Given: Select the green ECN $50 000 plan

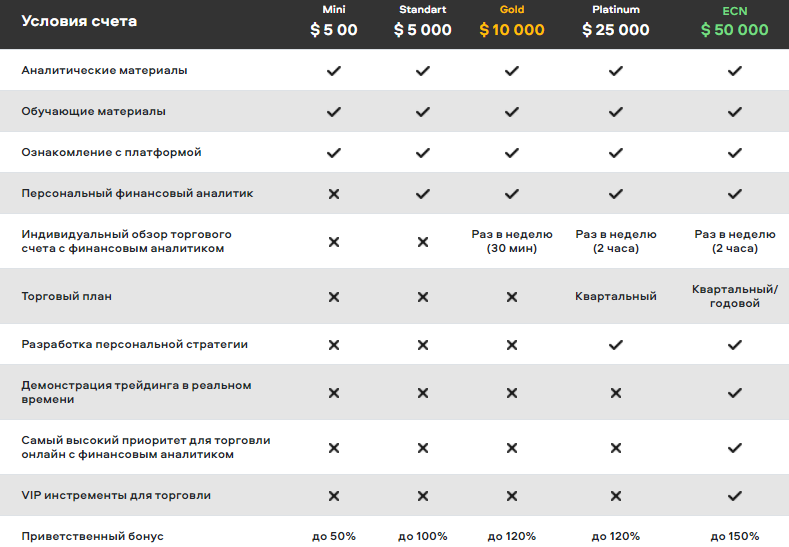Looking at the screenshot, I should (x=735, y=22).
